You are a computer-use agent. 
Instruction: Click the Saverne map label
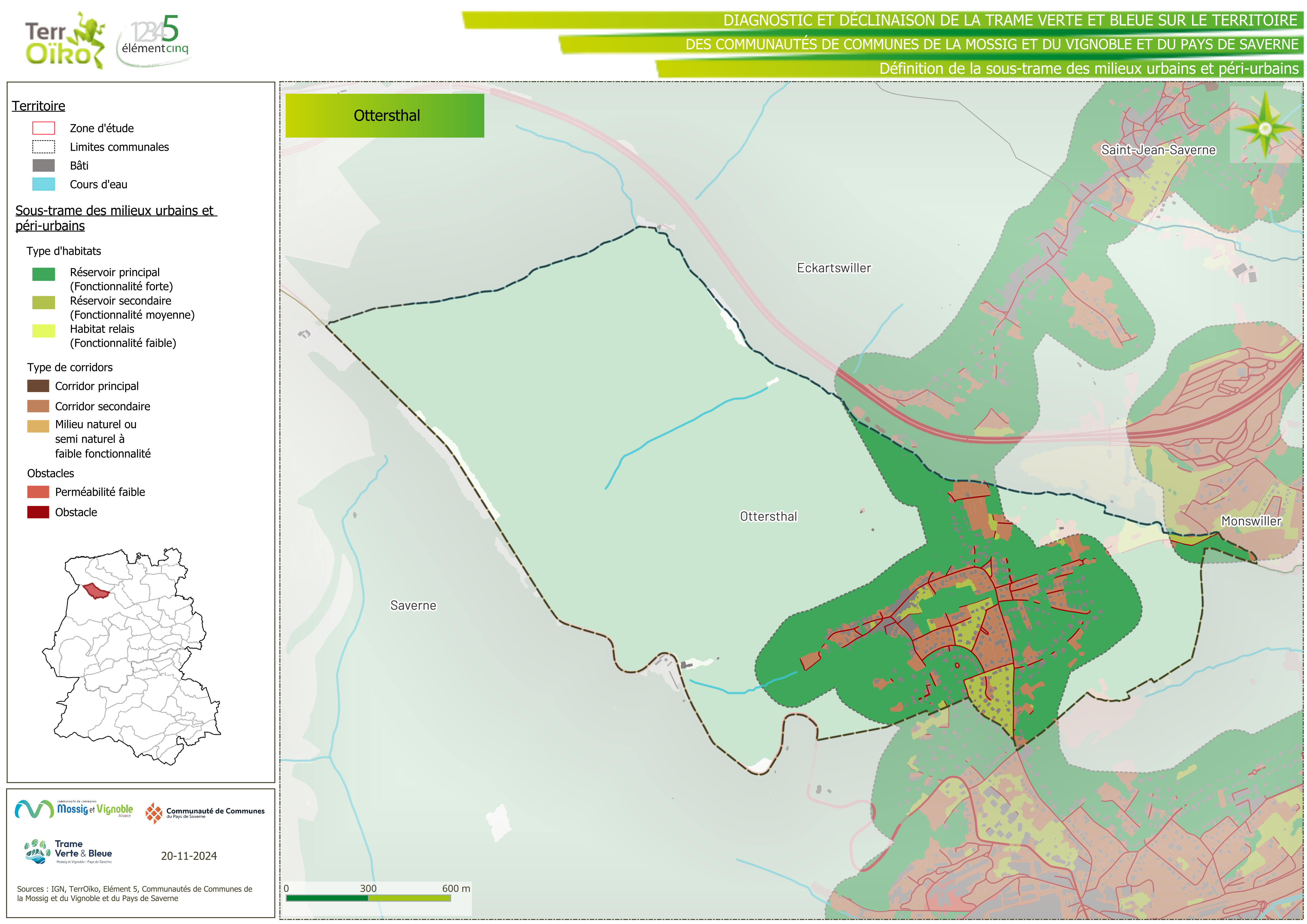[x=413, y=605]
